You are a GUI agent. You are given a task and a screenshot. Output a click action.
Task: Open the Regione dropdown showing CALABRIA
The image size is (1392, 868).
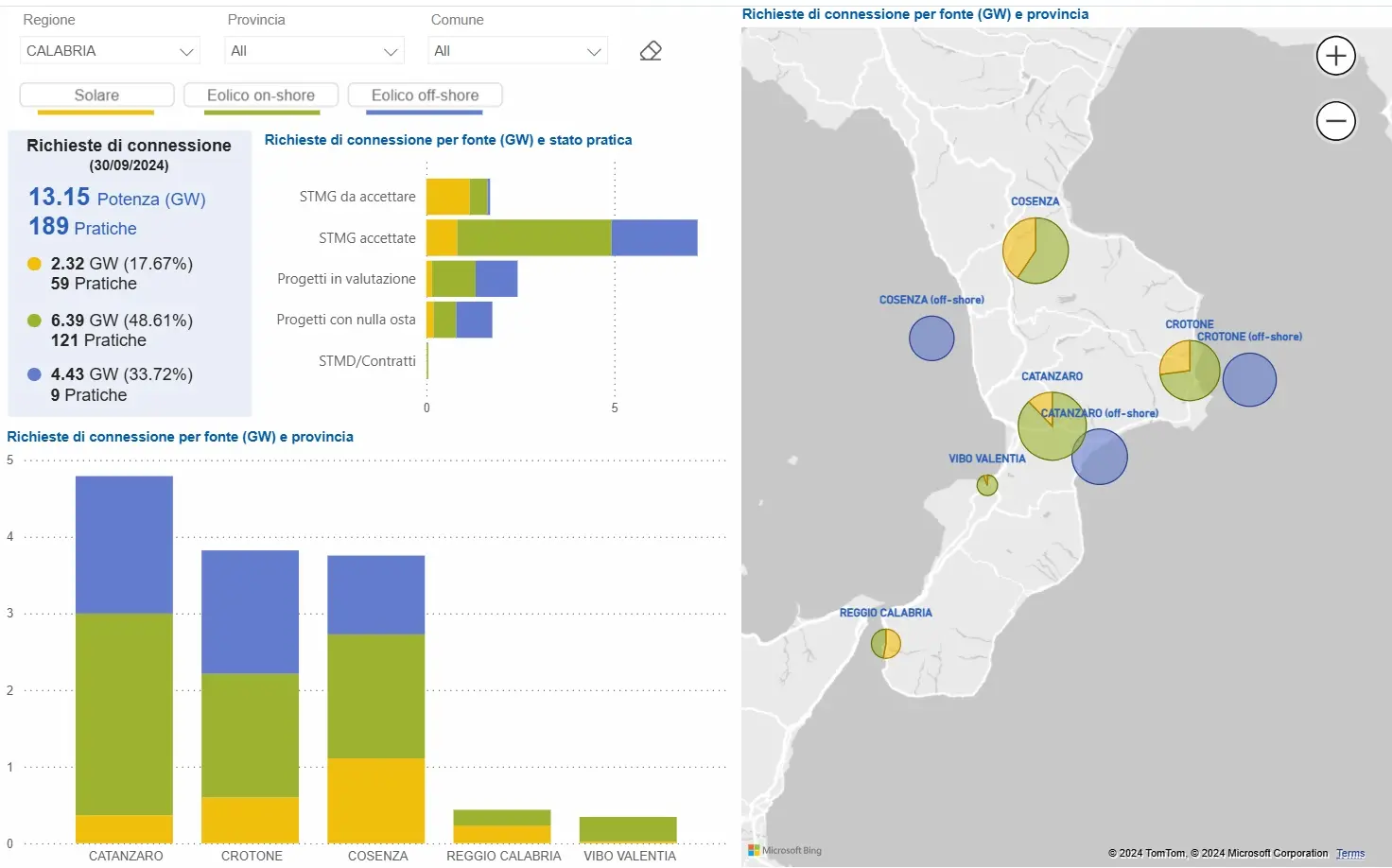110,51
